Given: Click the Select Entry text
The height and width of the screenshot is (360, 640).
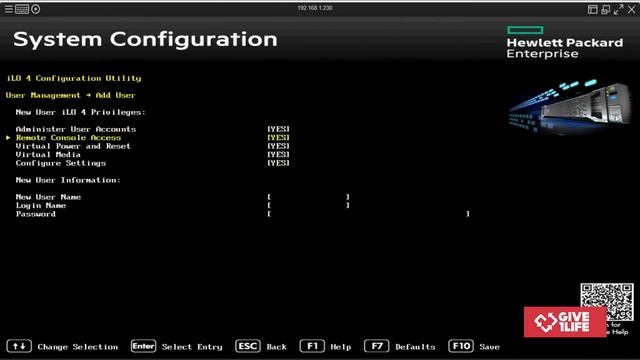Looking at the screenshot, I should pos(192,347).
